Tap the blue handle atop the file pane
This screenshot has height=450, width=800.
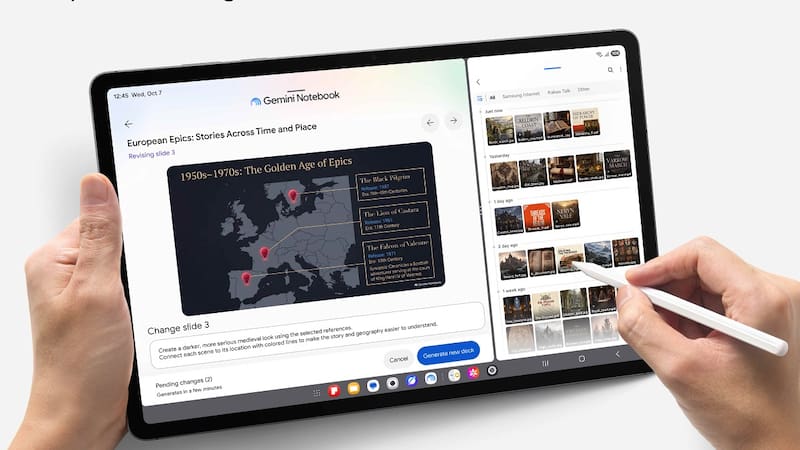point(552,67)
